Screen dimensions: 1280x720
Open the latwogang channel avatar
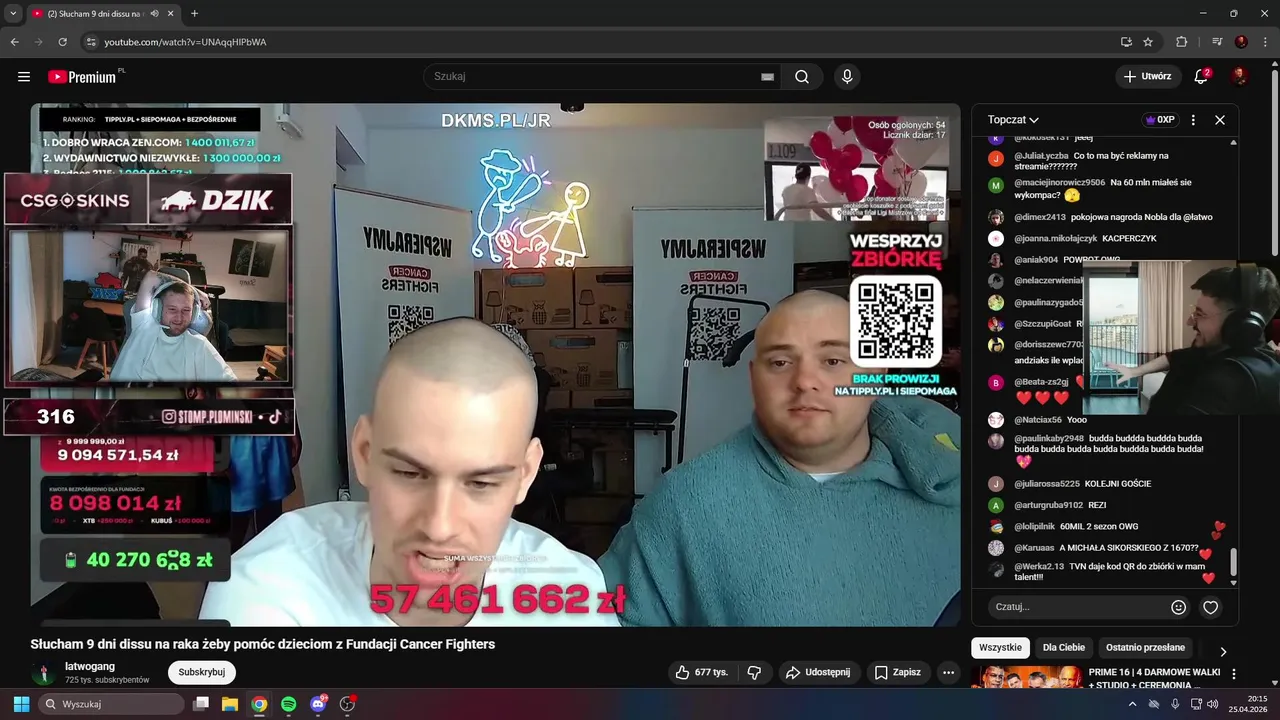(x=43, y=672)
